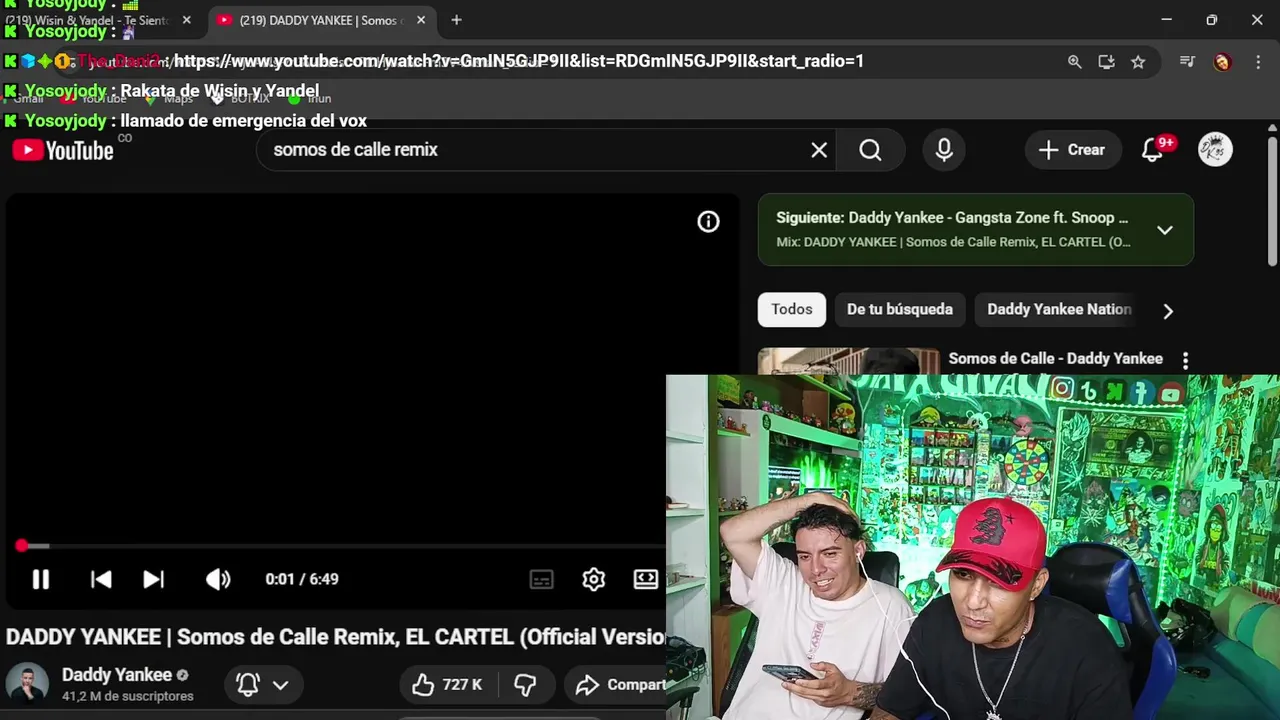Image resolution: width=1280 pixels, height=720 pixels.
Task: Click the DADDY YANKEE Somos de Calle Remix title
Action: [x=336, y=637]
